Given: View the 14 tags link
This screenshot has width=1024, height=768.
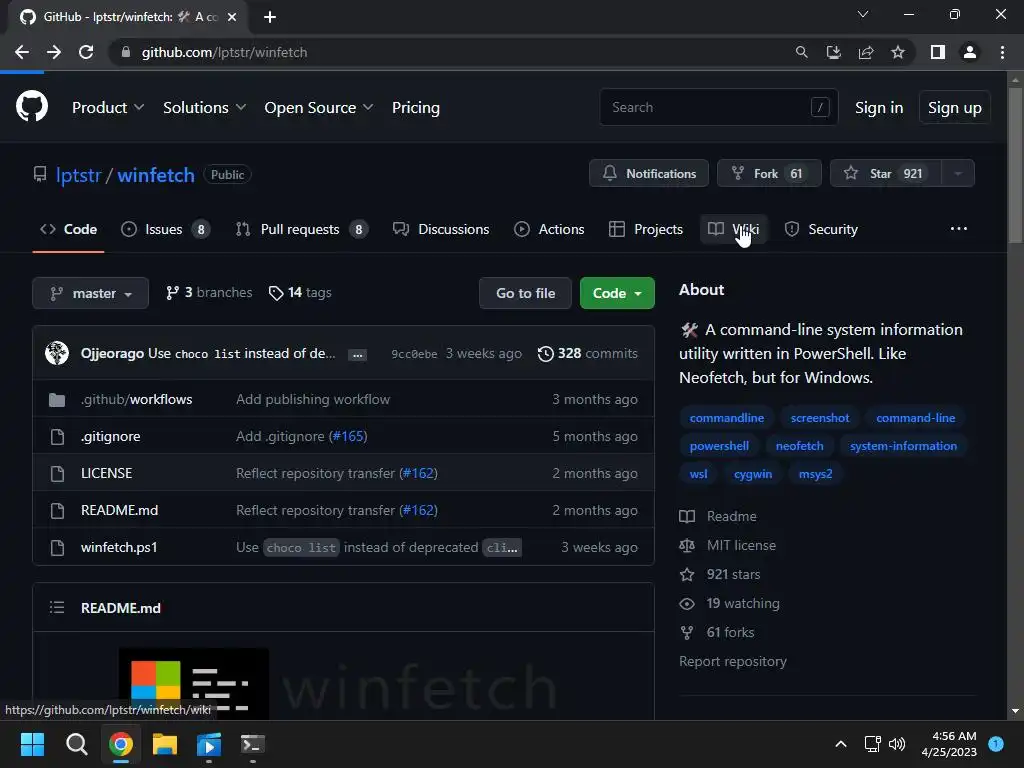Looking at the screenshot, I should point(300,293).
